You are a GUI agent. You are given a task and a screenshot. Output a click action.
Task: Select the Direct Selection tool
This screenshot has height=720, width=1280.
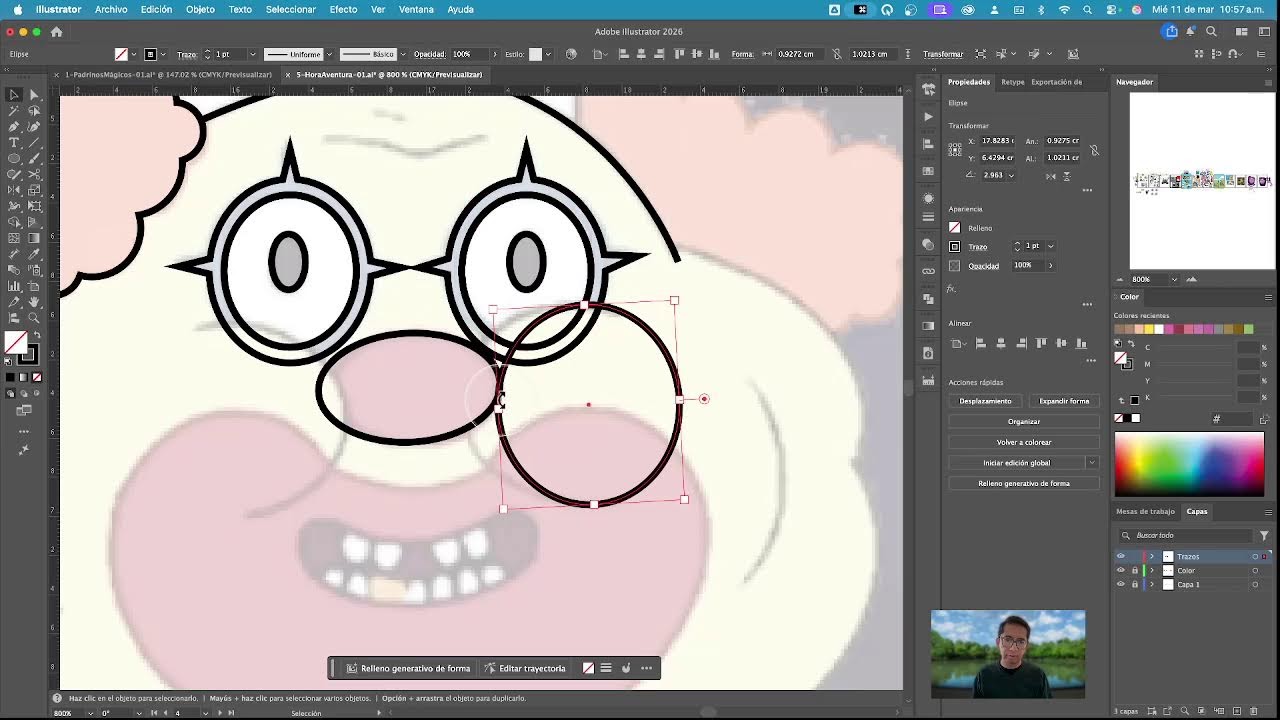point(33,95)
